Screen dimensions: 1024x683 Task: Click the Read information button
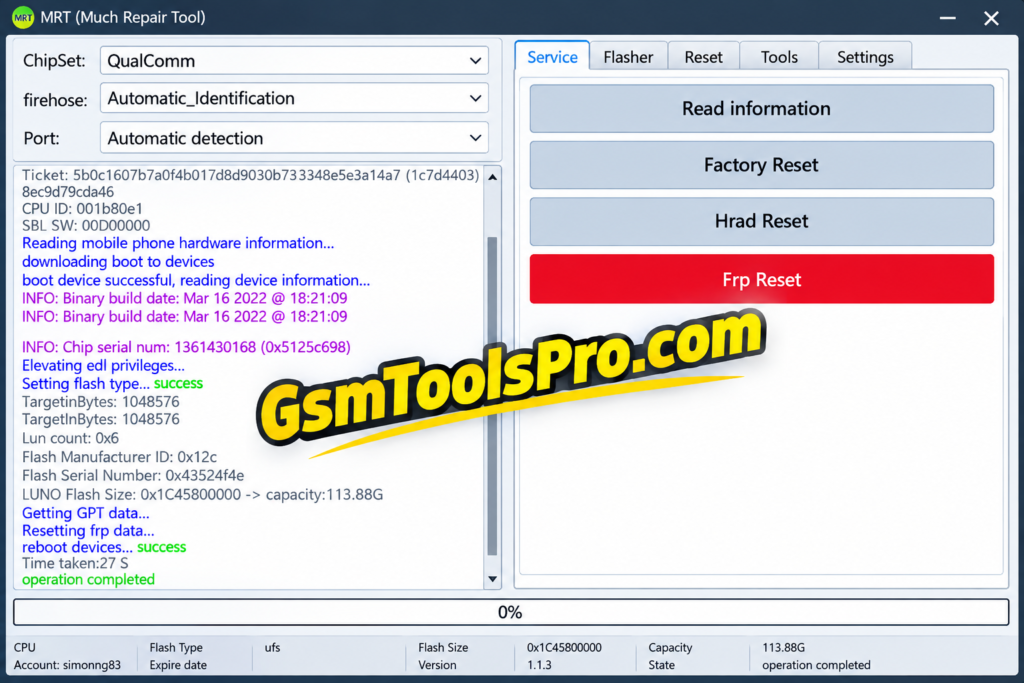click(x=761, y=108)
